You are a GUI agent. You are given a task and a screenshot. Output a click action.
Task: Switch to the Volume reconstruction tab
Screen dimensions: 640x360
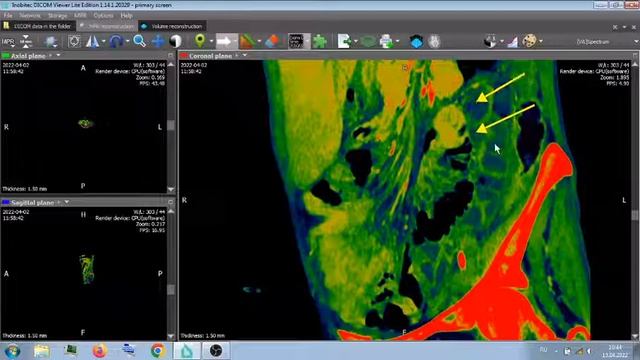coord(172,26)
